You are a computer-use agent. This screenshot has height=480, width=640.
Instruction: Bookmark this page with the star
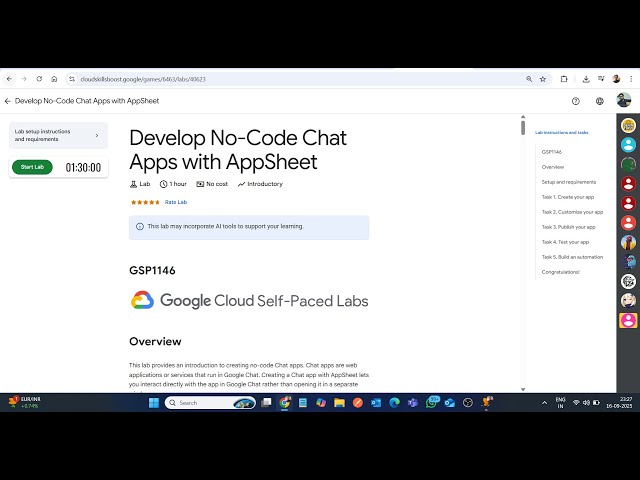(543, 79)
